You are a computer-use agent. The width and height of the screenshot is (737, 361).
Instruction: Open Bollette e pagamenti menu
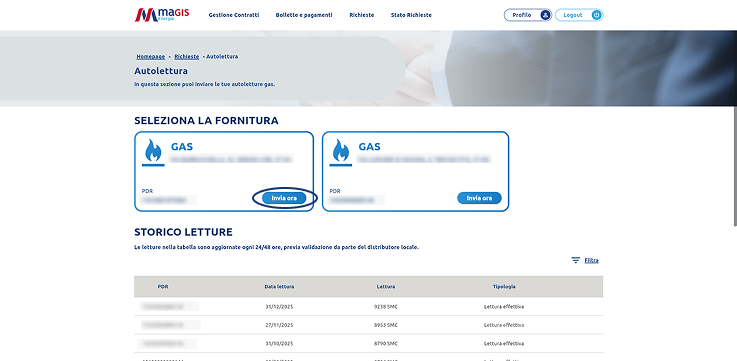click(304, 15)
